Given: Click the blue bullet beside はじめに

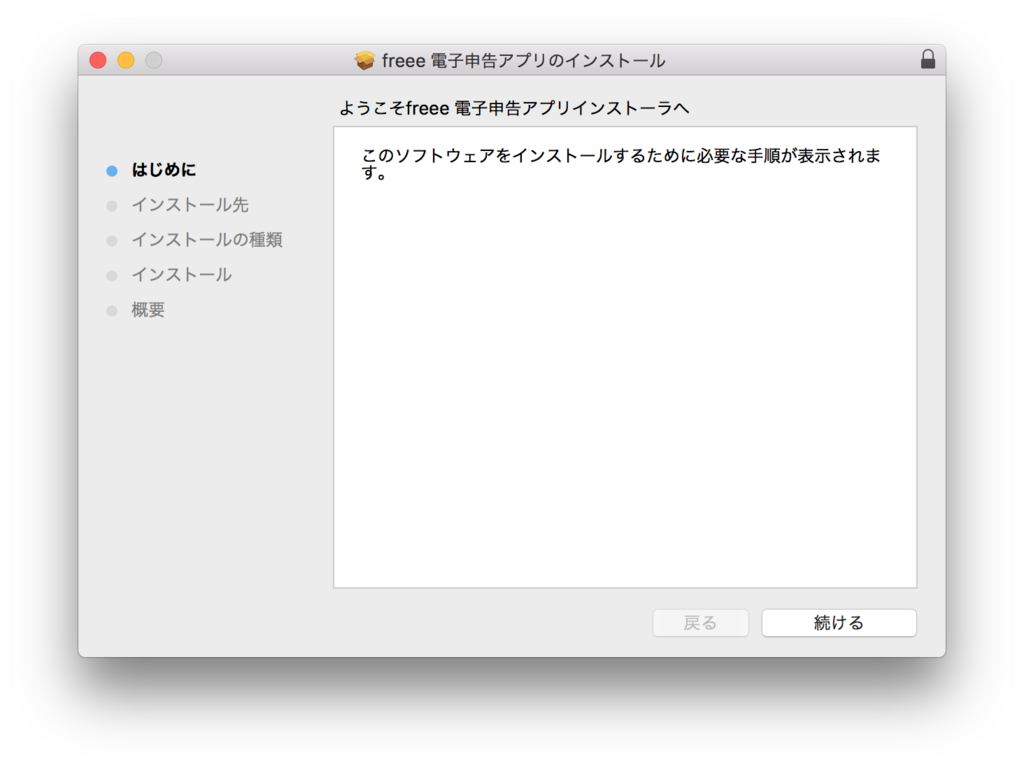Looking at the screenshot, I should click(x=112, y=171).
